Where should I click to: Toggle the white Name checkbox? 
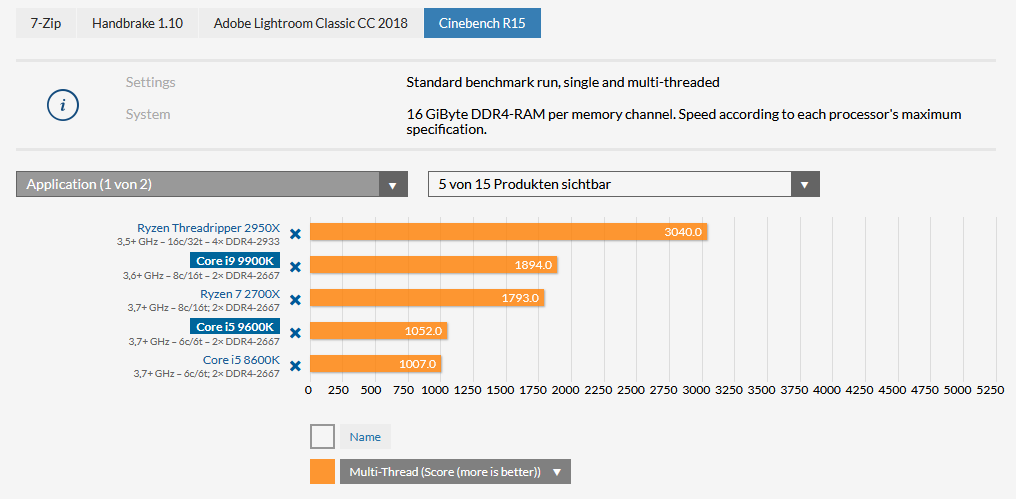coord(322,436)
